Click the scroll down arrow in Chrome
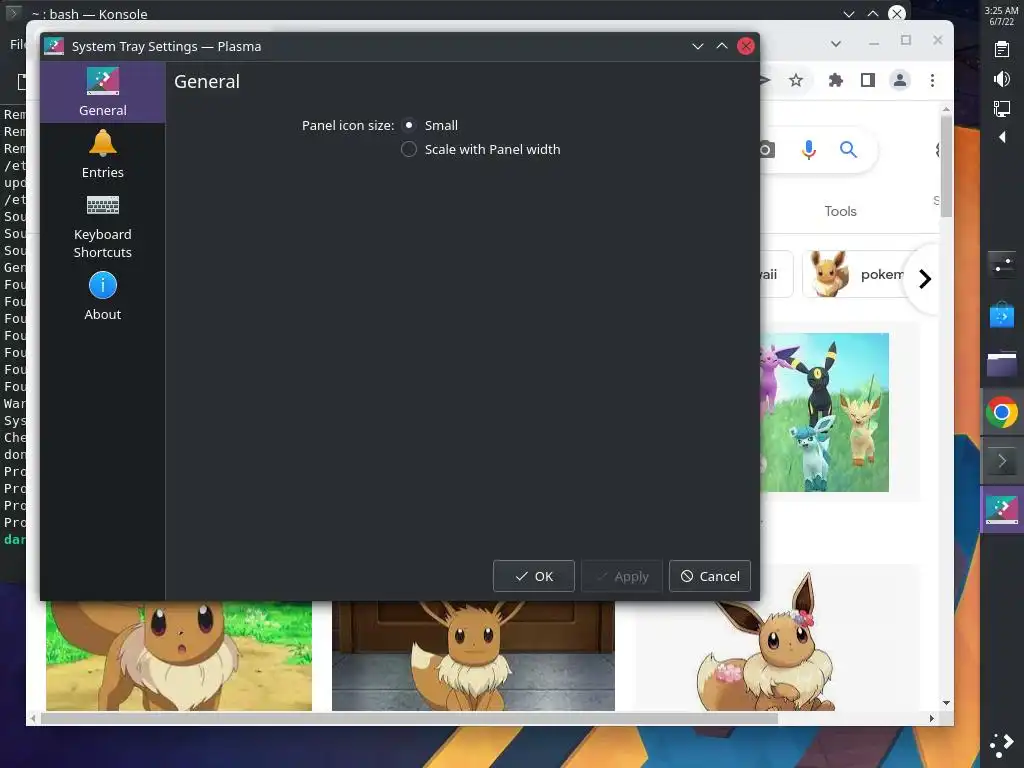 [946, 703]
